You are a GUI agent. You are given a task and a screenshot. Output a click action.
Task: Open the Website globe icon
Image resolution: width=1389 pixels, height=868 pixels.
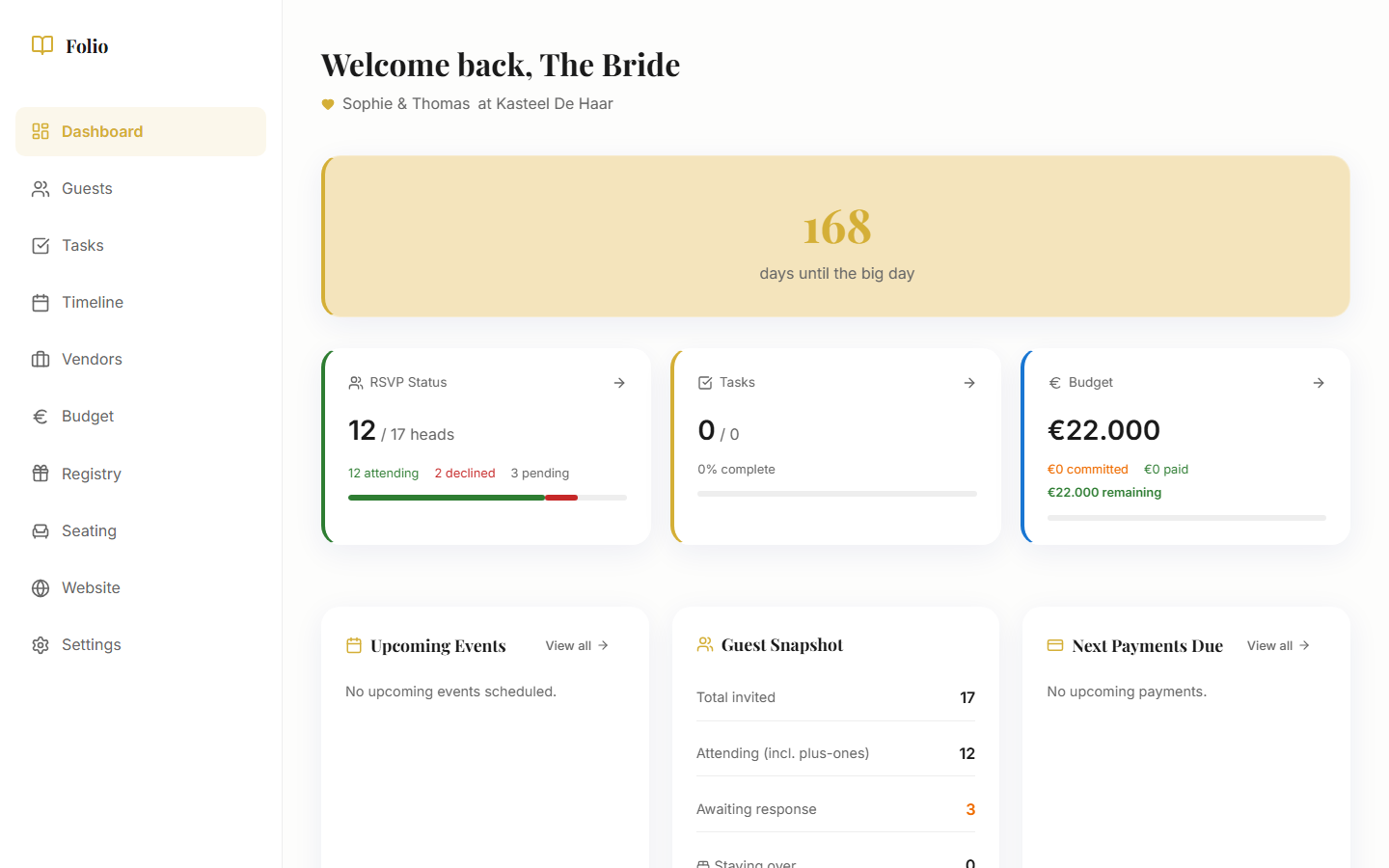click(41, 586)
